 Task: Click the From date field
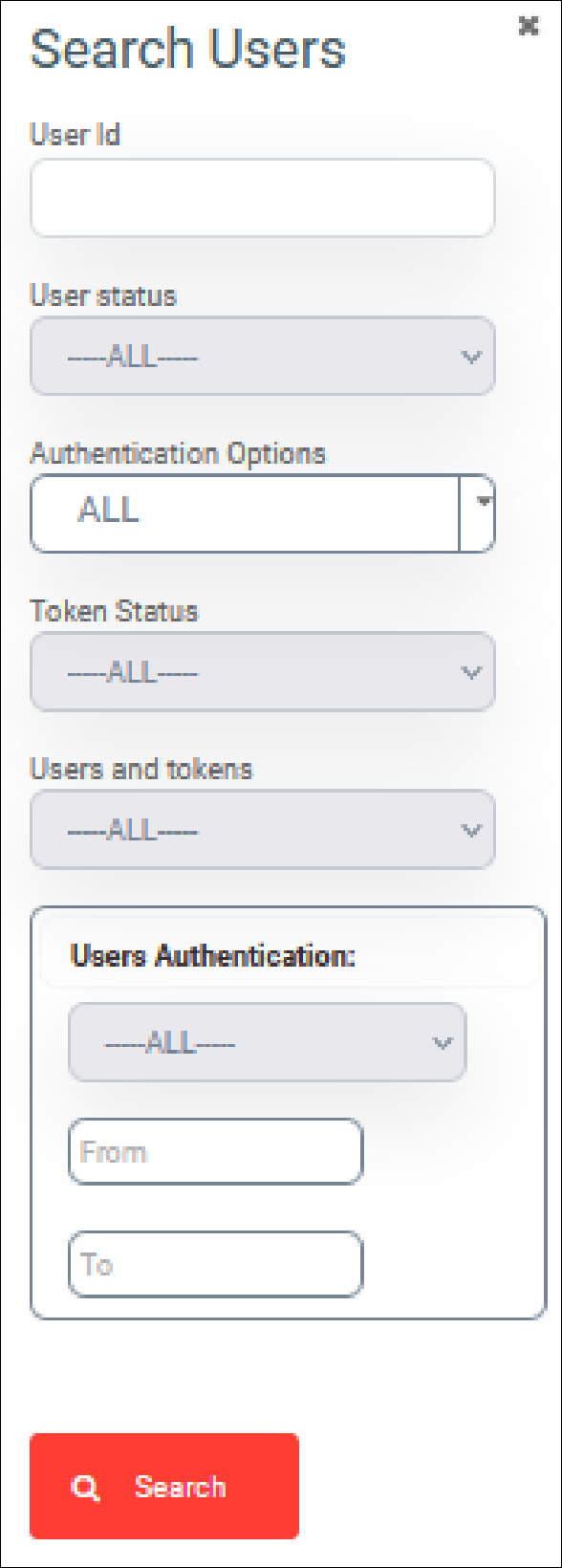216,1152
